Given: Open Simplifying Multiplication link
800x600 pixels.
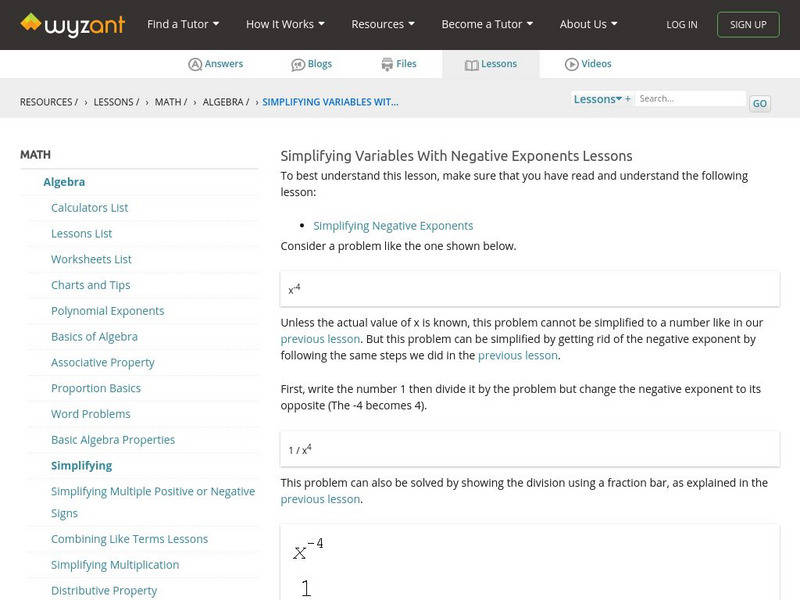Looking at the screenshot, I should (x=115, y=565).
